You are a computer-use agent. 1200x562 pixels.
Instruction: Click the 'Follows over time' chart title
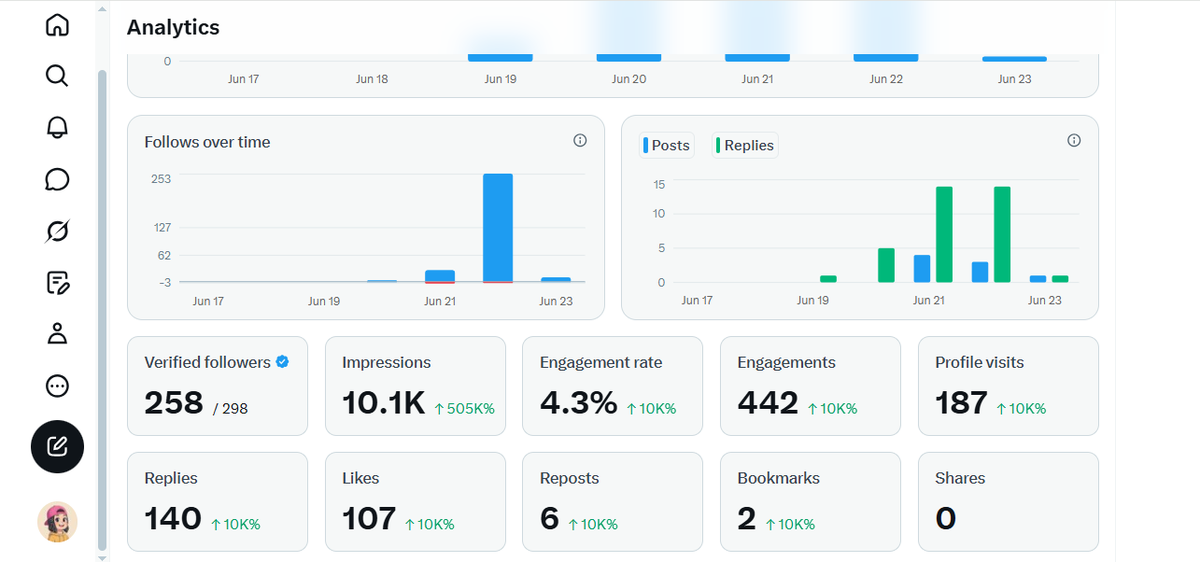207,142
